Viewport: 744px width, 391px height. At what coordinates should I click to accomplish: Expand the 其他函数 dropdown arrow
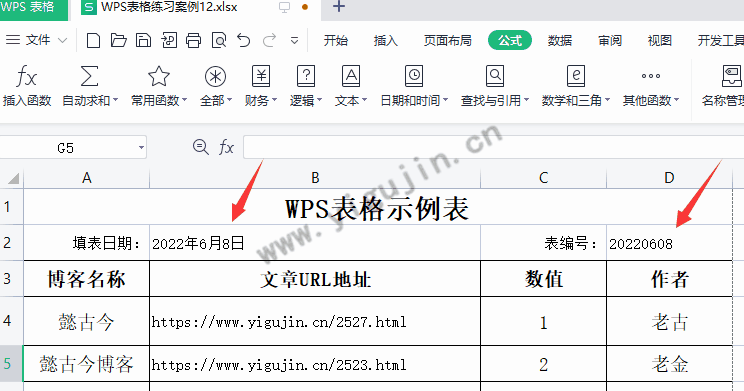point(676,100)
